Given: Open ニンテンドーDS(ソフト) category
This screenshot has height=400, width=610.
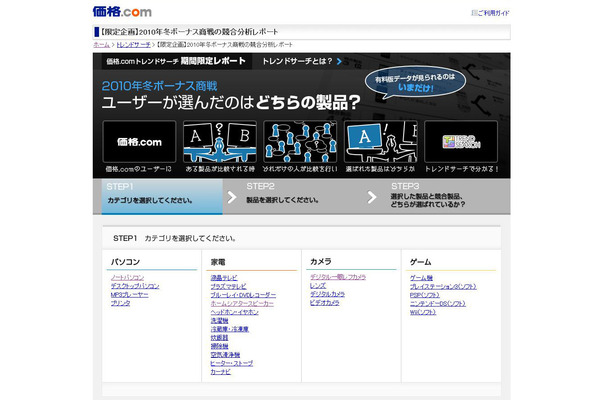Looking at the screenshot, I should [438, 304].
